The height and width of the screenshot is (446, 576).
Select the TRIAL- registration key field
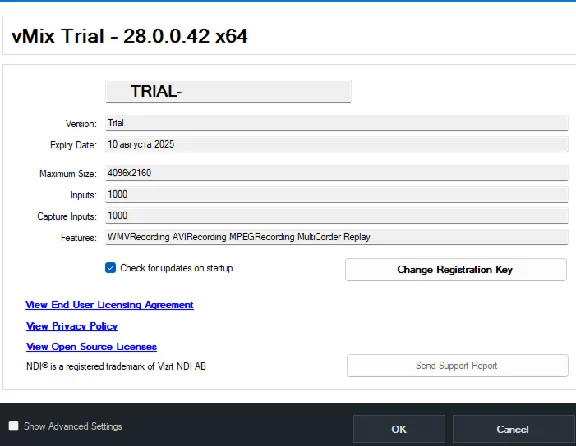(x=228, y=91)
